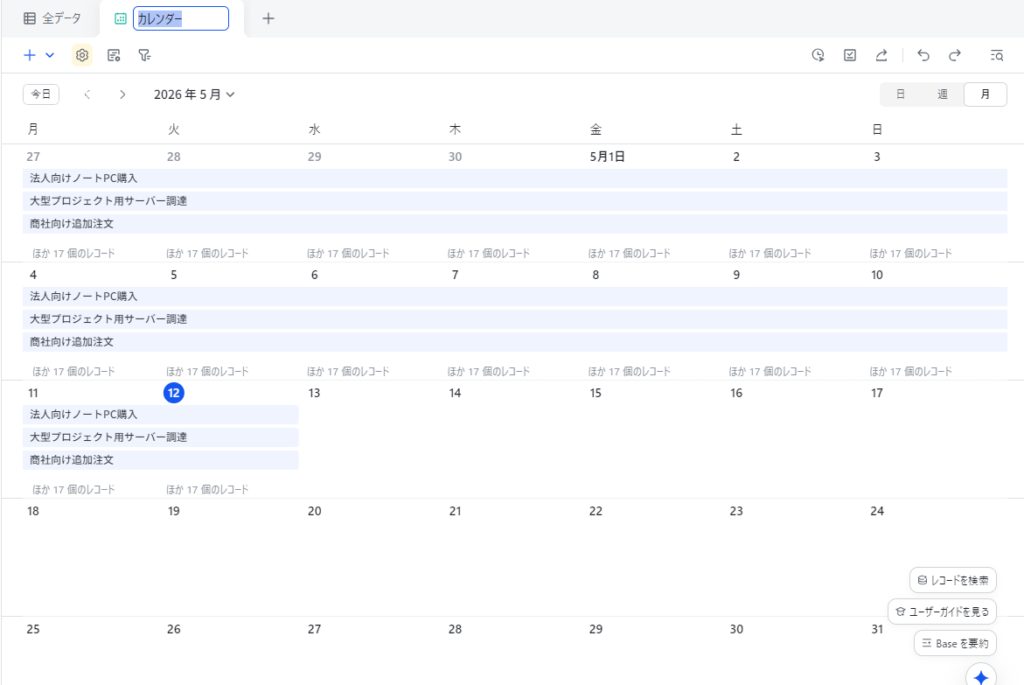Screen dimensions: 1024x685
Task: Click the blue AI sparkle button
Action: pyautogui.click(x=981, y=677)
